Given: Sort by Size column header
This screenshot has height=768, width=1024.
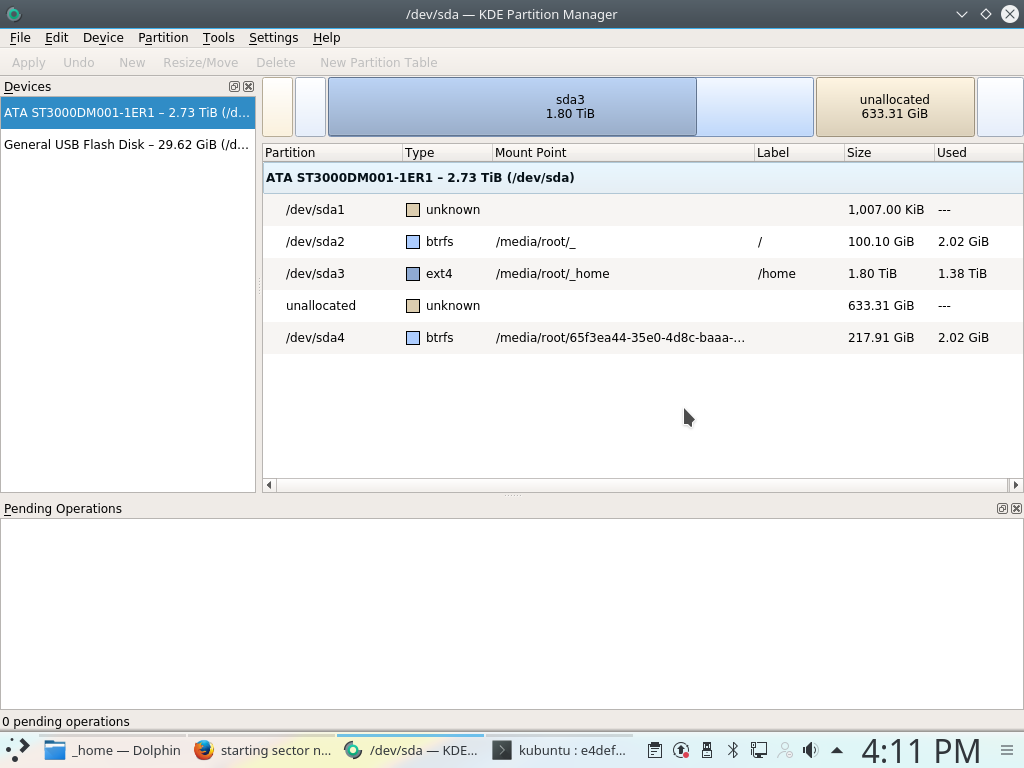Looking at the screenshot, I should pyautogui.click(x=889, y=152).
